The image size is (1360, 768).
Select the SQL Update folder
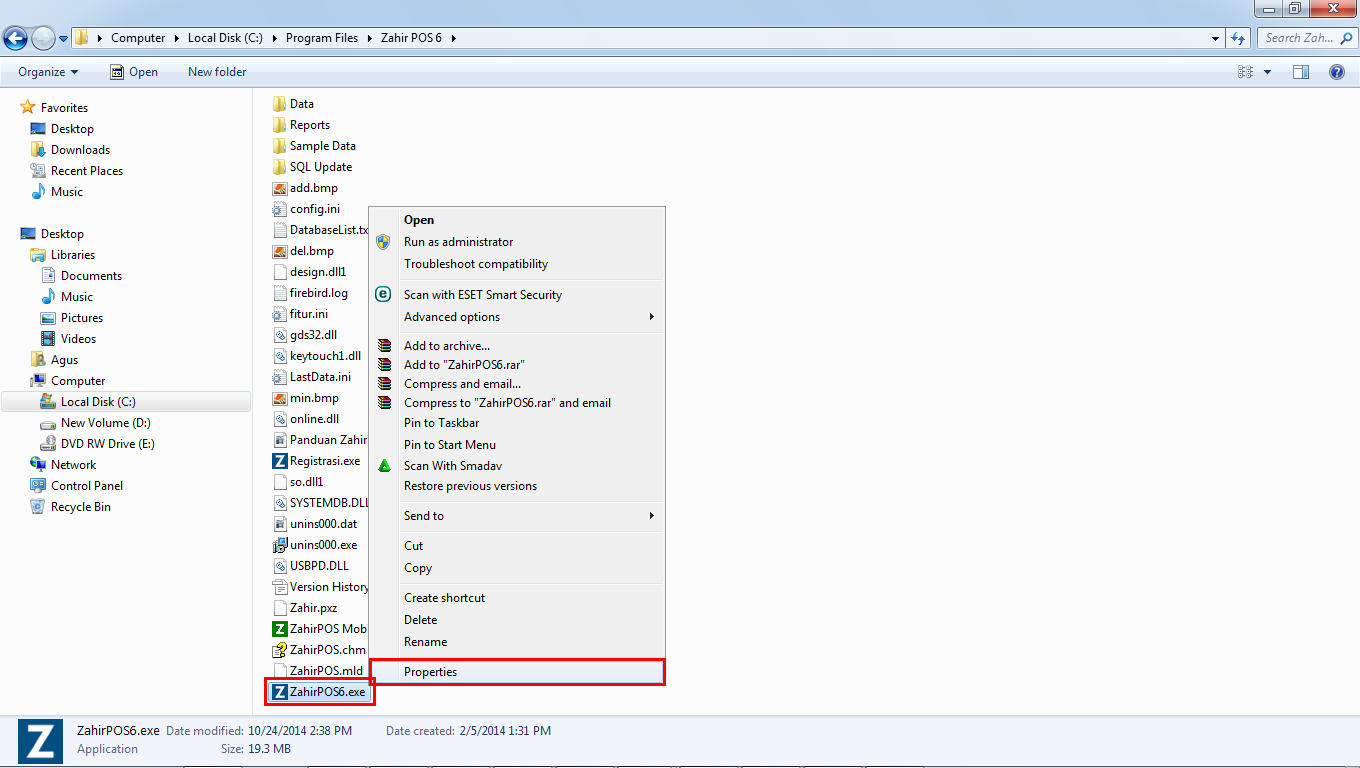point(312,167)
